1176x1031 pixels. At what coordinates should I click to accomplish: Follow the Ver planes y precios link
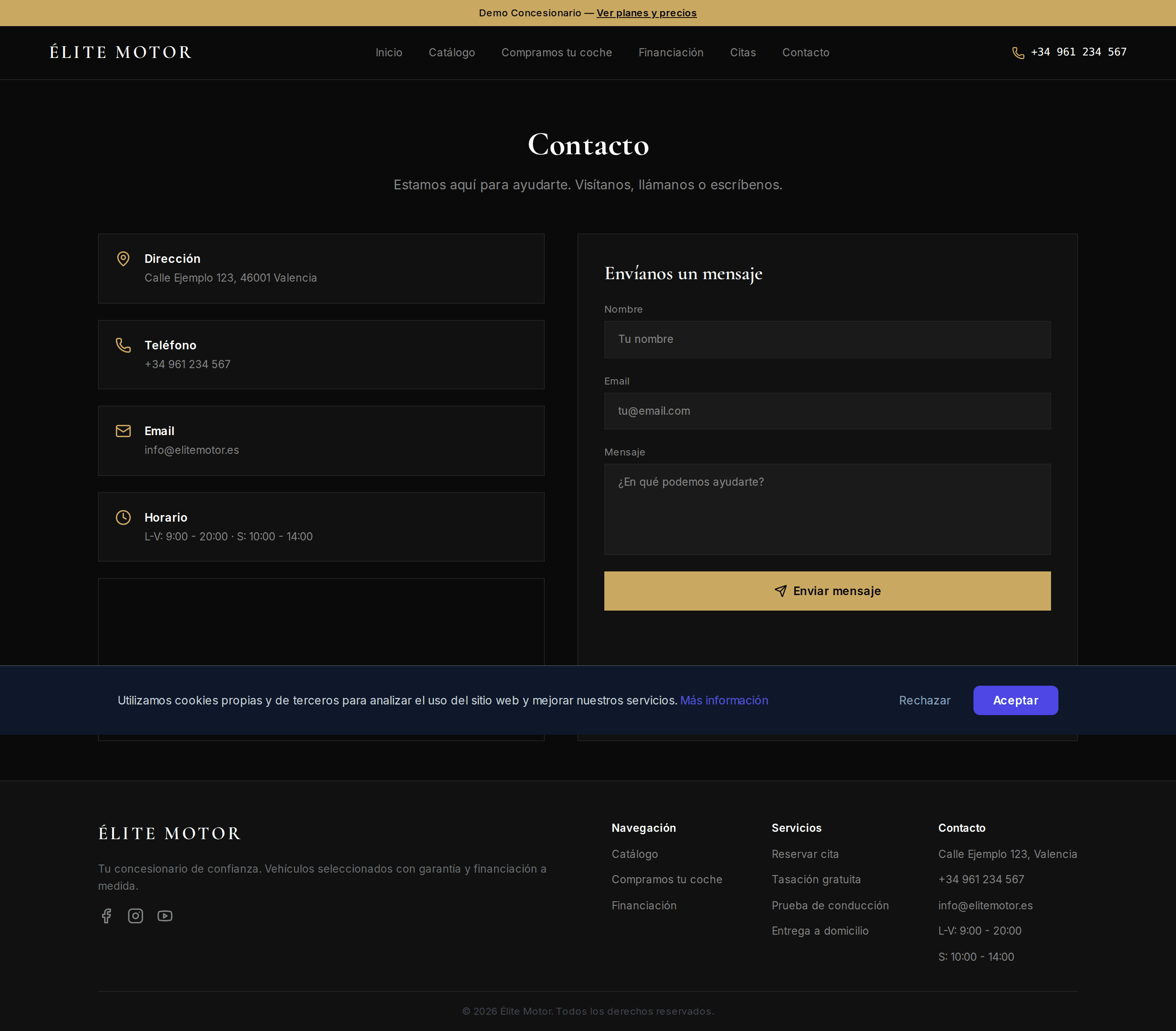pyautogui.click(x=646, y=13)
